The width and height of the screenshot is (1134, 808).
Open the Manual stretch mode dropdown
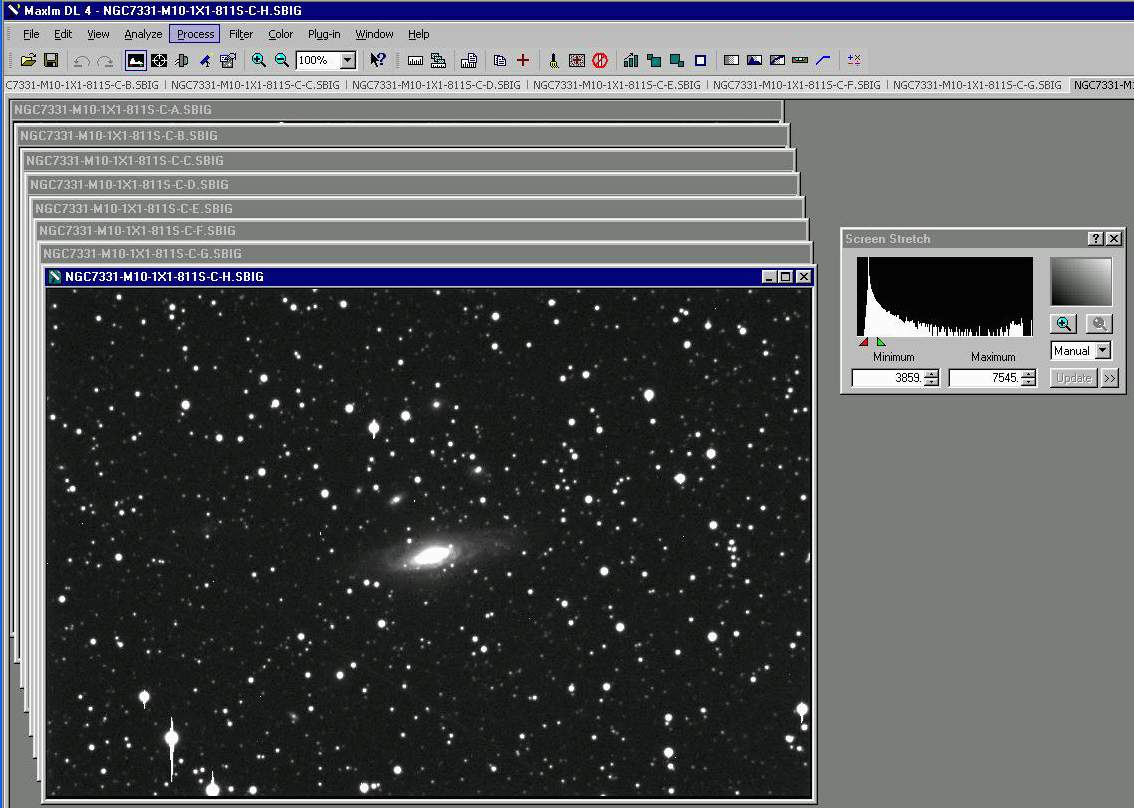(x=1103, y=351)
